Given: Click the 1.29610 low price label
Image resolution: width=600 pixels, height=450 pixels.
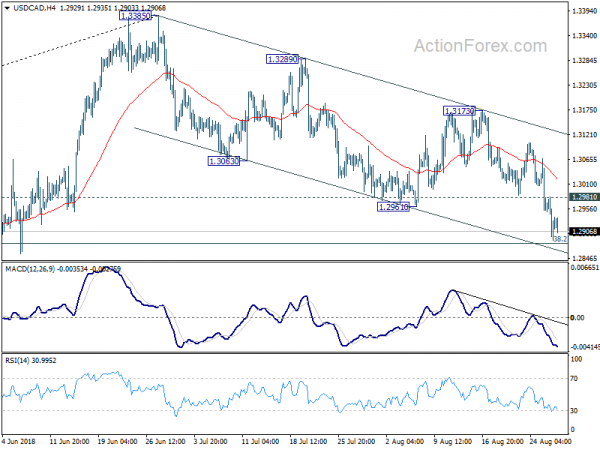Looking at the screenshot, I should [394, 207].
